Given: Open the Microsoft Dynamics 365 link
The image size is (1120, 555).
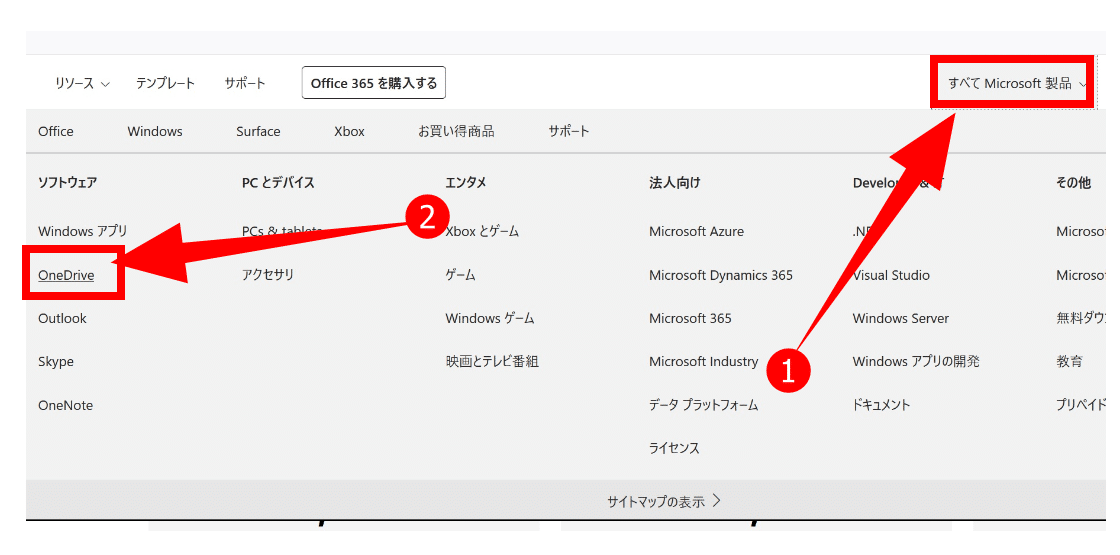Looking at the screenshot, I should [x=721, y=275].
